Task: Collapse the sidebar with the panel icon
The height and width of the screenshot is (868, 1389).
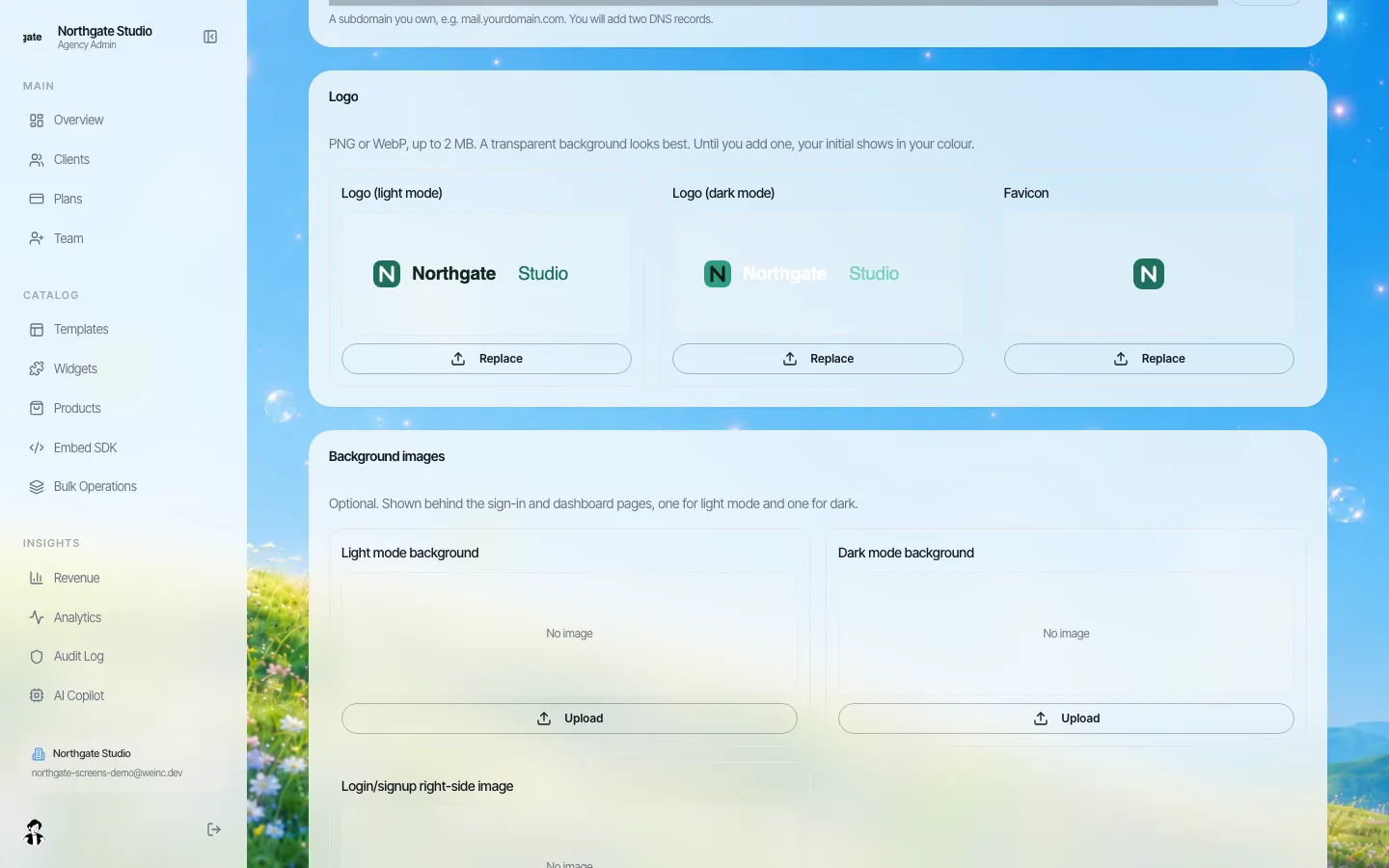Action: 210,37
